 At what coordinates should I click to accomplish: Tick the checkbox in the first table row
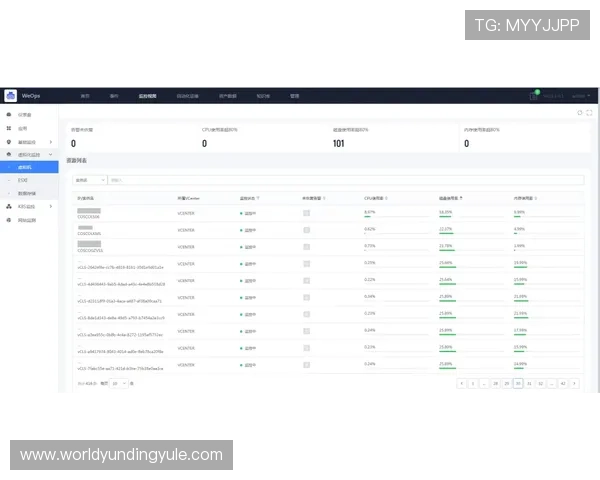[307, 213]
